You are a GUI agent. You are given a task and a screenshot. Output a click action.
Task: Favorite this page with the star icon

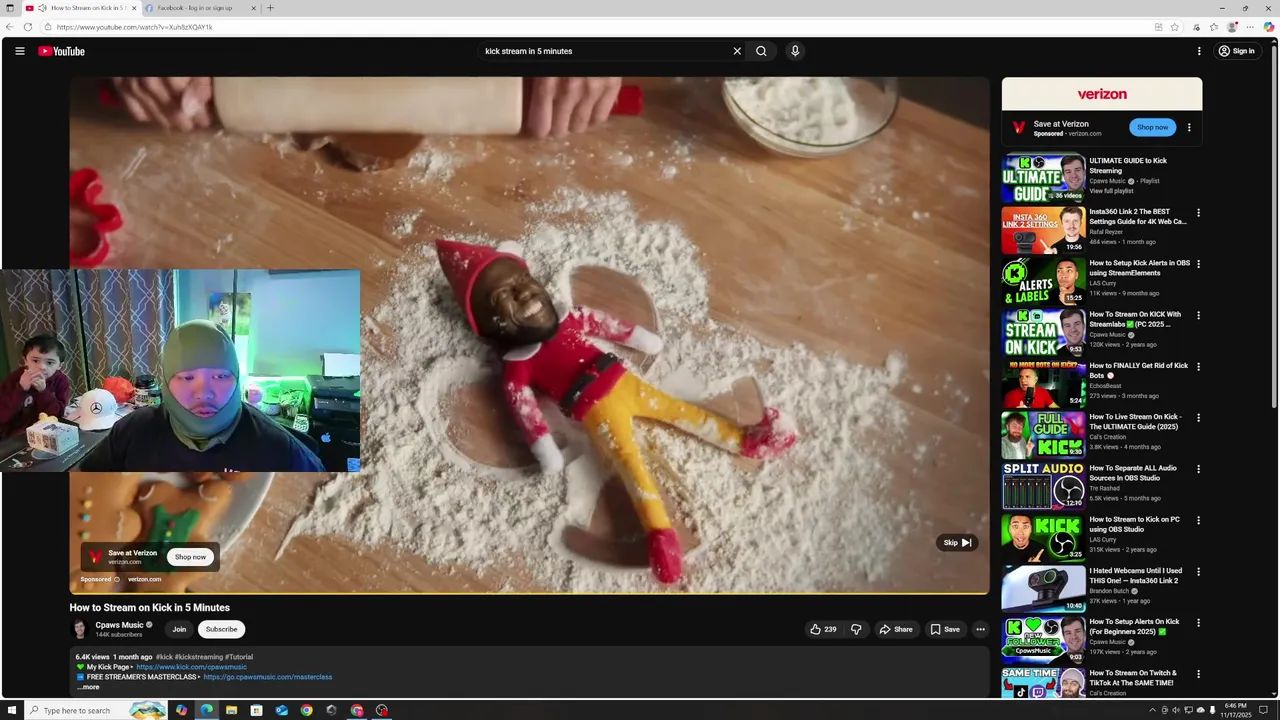(1175, 27)
